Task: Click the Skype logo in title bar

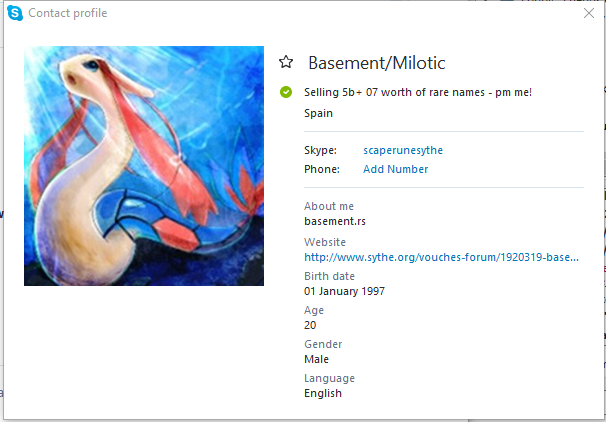Action: (15, 13)
